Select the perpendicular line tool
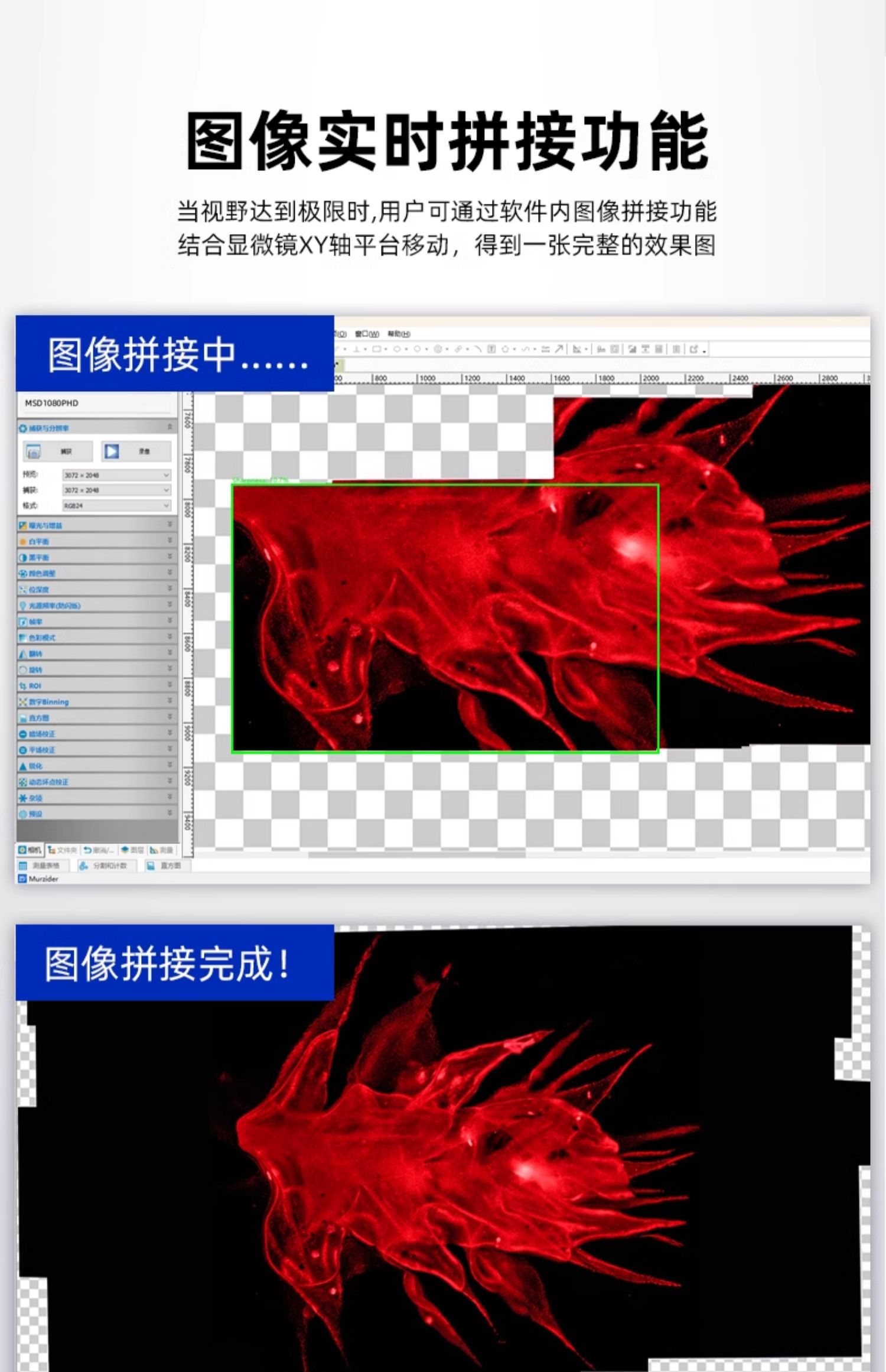 pos(357,349)
